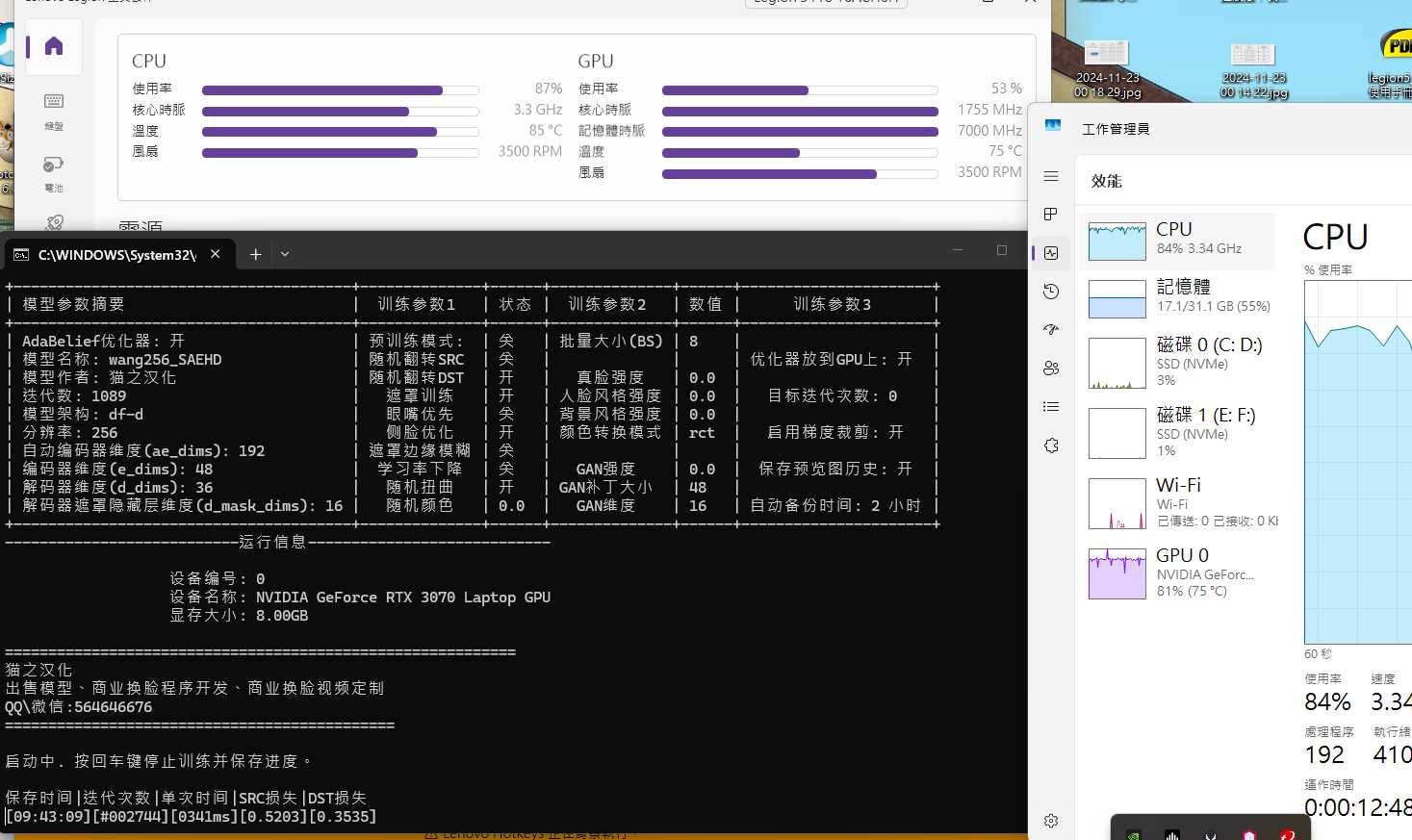
Task: Click the 0:00:12:48 uptime value in Task Manager
Action: coord(1358,807)
